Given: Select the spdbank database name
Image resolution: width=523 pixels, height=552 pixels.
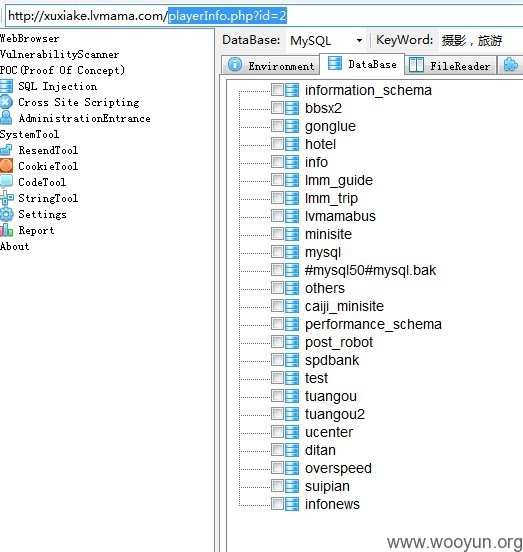Looking at the screenshot, I should (332, 360).
